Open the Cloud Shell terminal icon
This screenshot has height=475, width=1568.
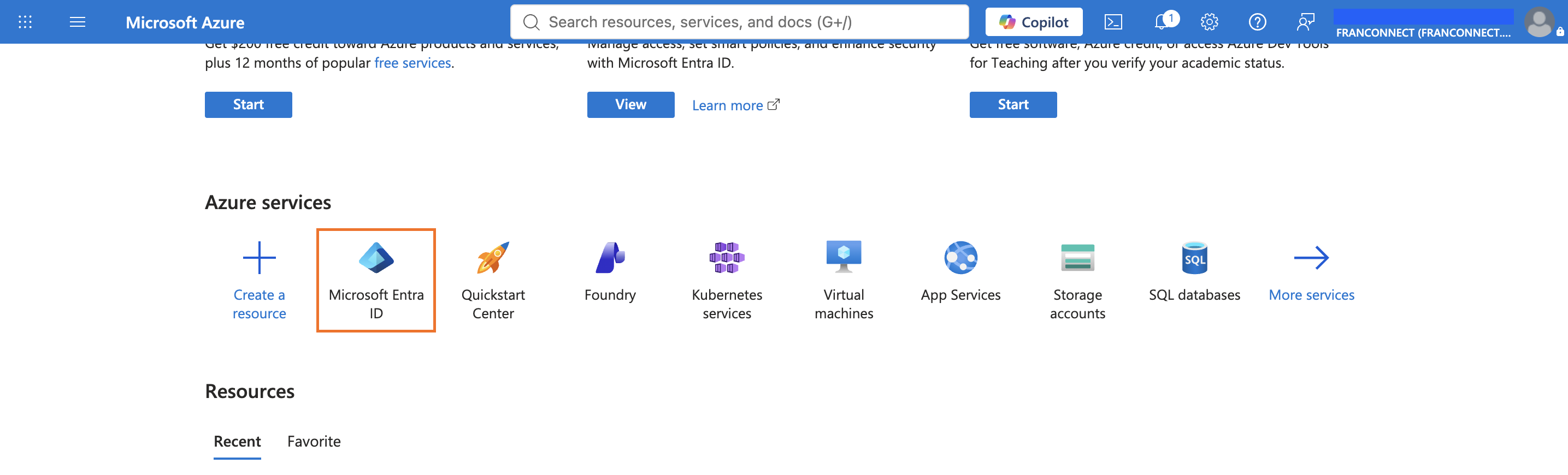[x=1113, y=22]
